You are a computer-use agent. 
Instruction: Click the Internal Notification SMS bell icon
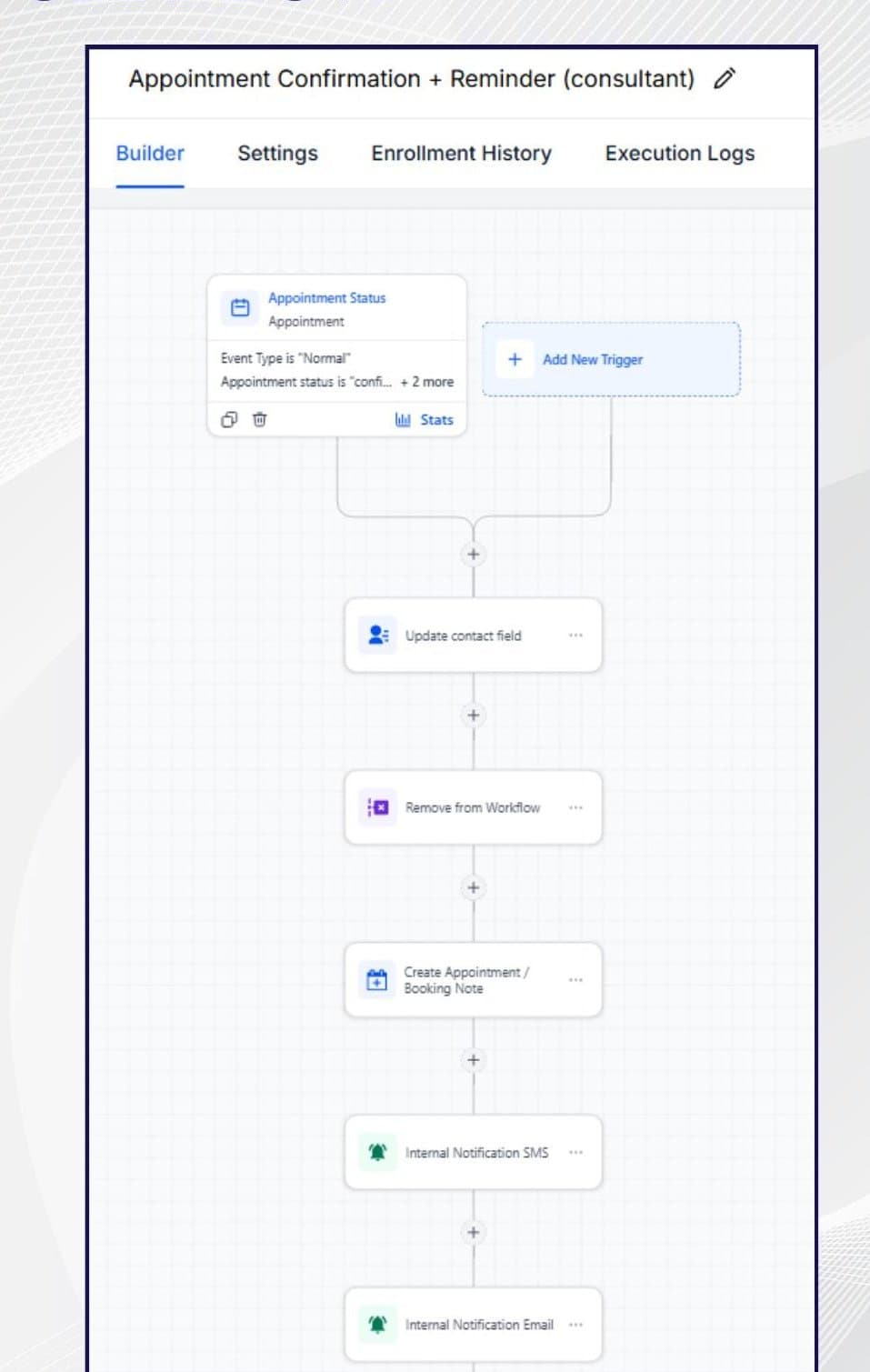point(377,1152)
